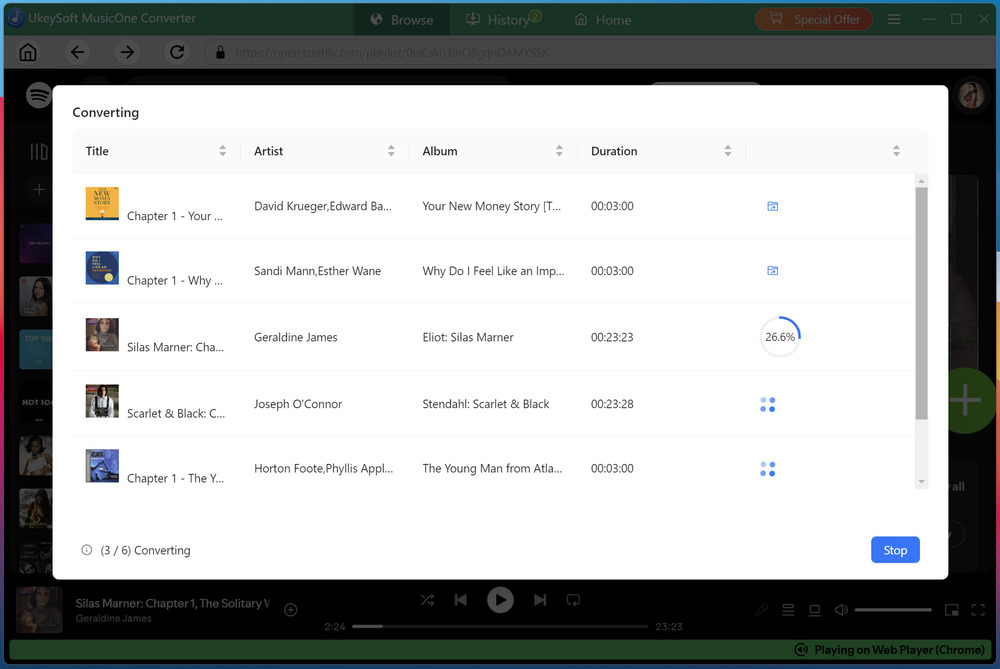Add Silas Marner to library with plus circle

coord(291,610)
